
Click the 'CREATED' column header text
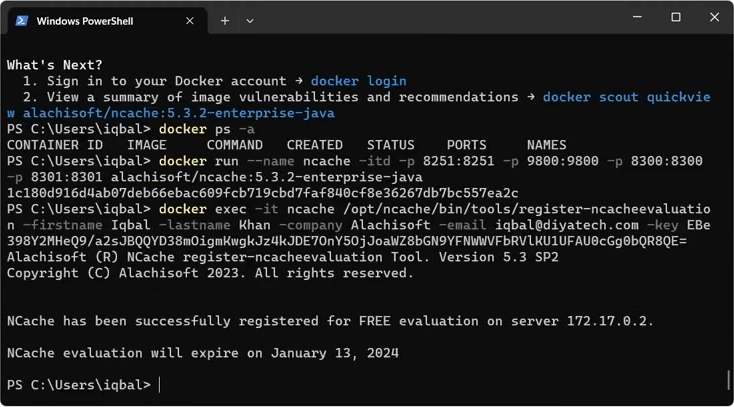pos(315,145)
